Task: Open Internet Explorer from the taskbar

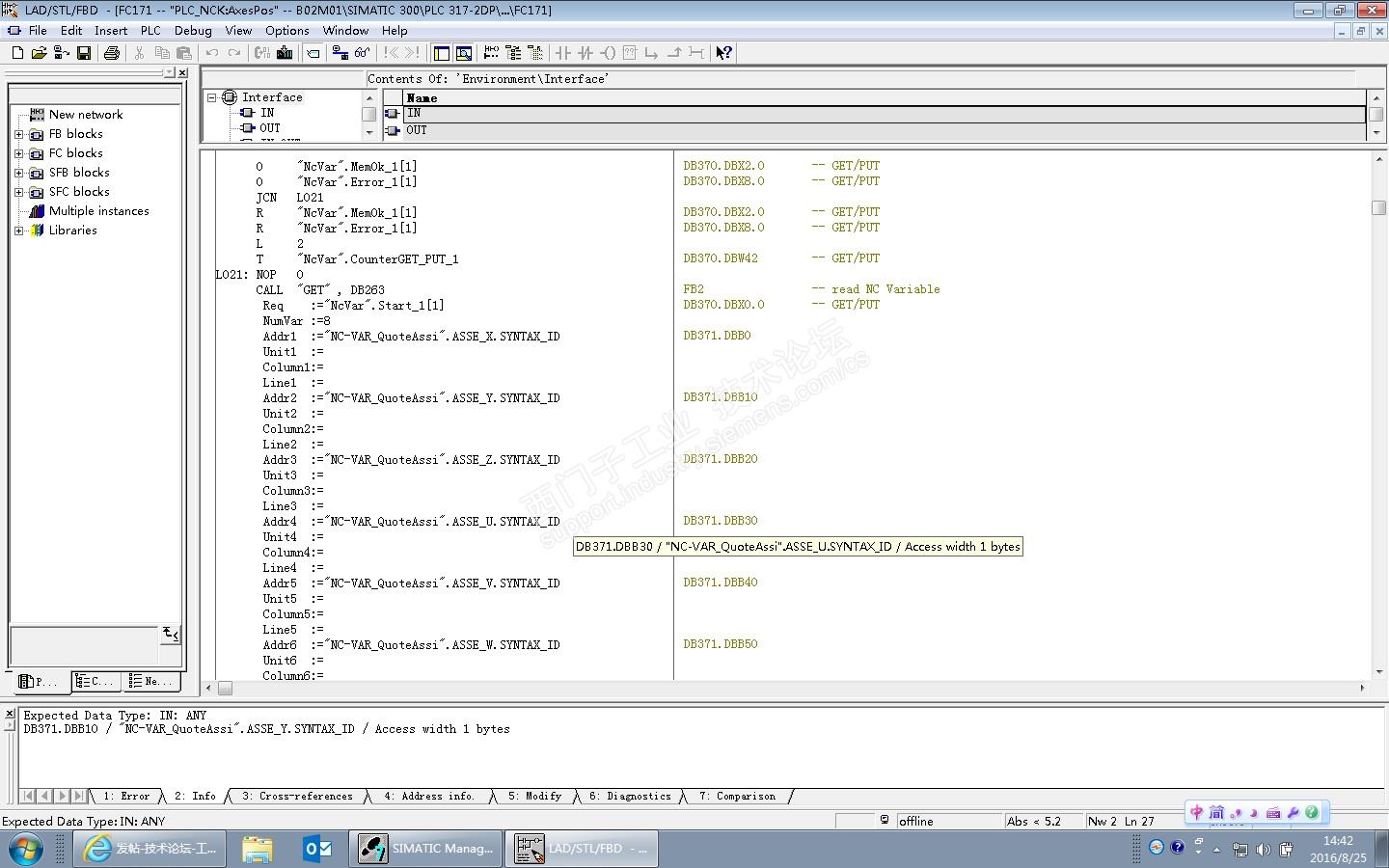Action: (x=150, y=849)
